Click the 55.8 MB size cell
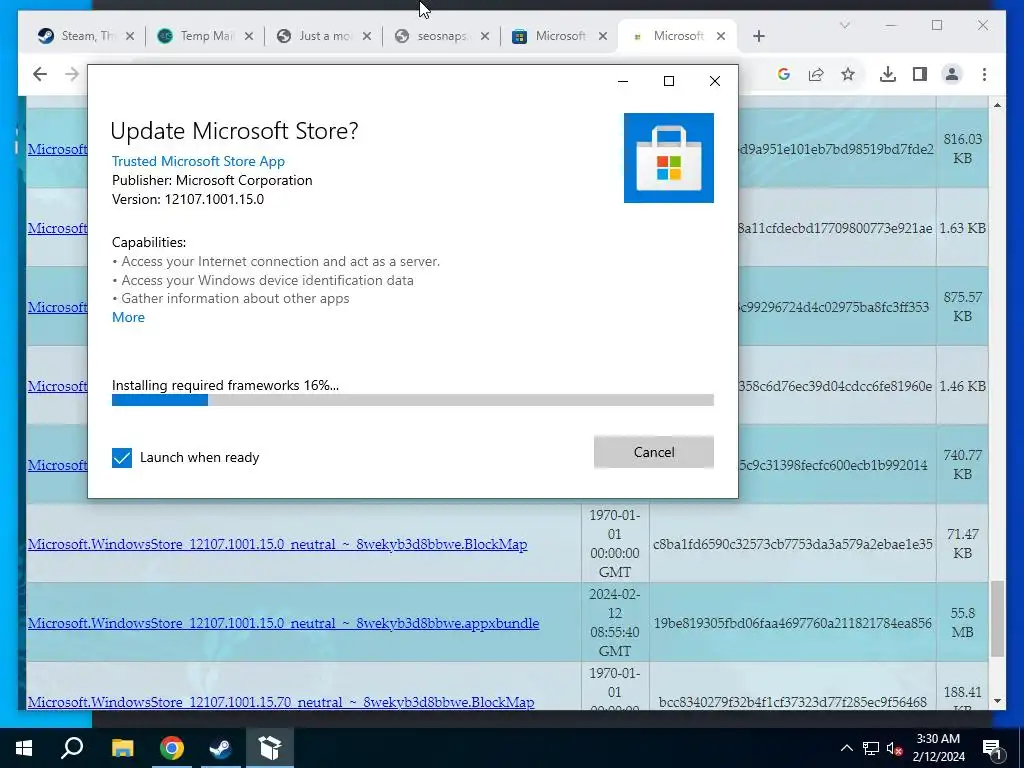 (x=963, y=622)
